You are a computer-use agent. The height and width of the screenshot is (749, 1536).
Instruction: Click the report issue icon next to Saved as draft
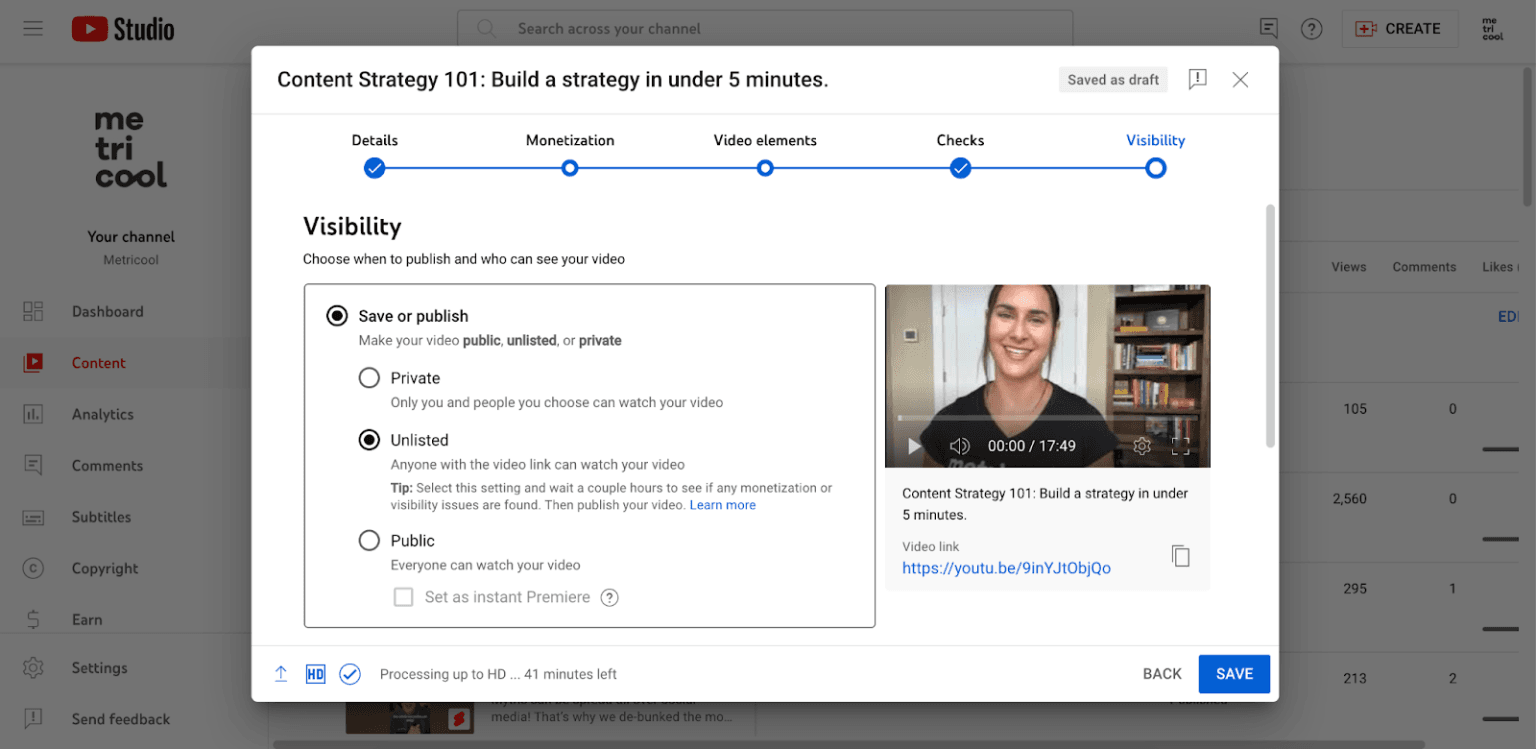click(x=1197, y=79)
